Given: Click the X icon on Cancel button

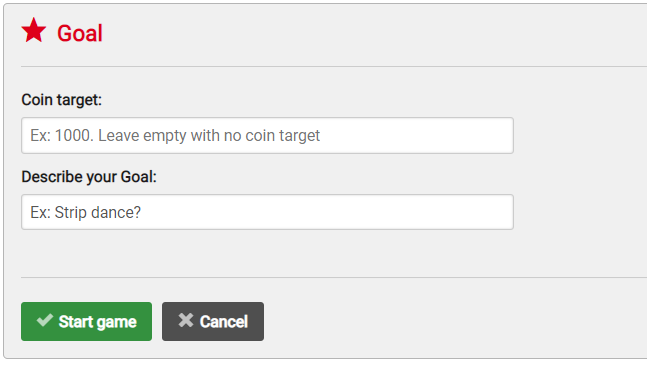Looking at the screenshot, I should [x=186, y=320].
